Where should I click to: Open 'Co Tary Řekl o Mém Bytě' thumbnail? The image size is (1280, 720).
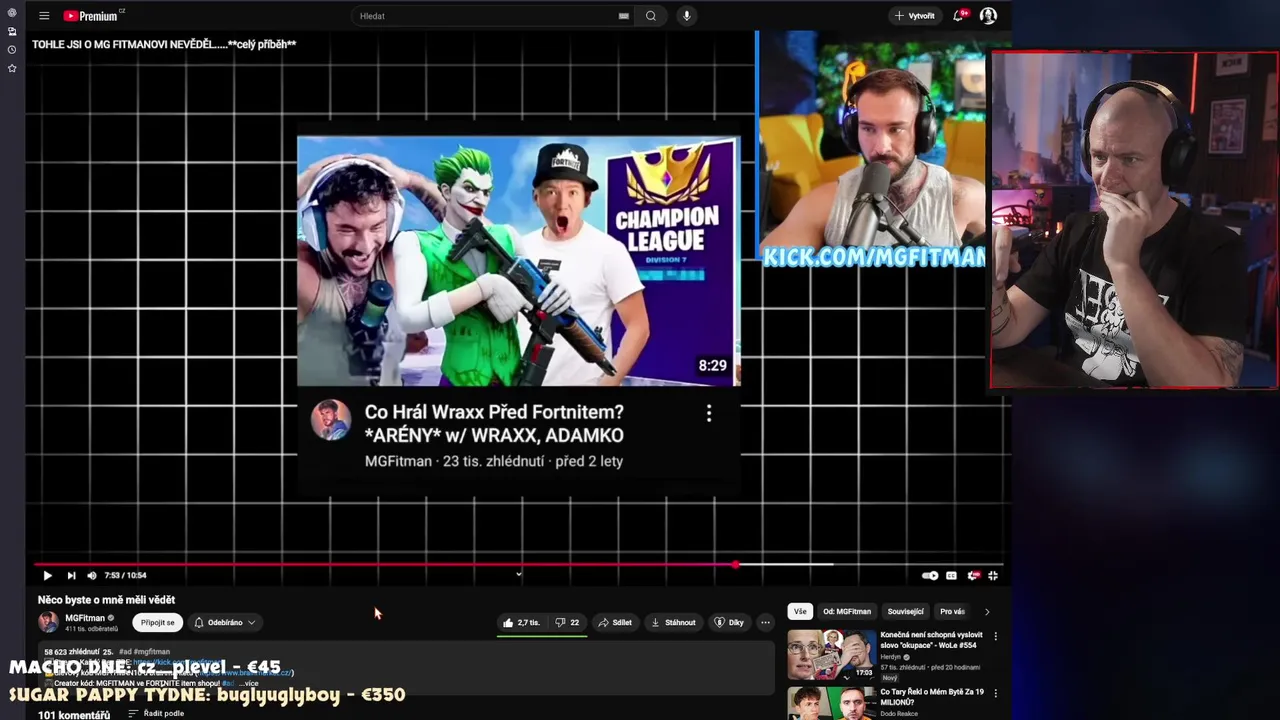pos(831,703)
